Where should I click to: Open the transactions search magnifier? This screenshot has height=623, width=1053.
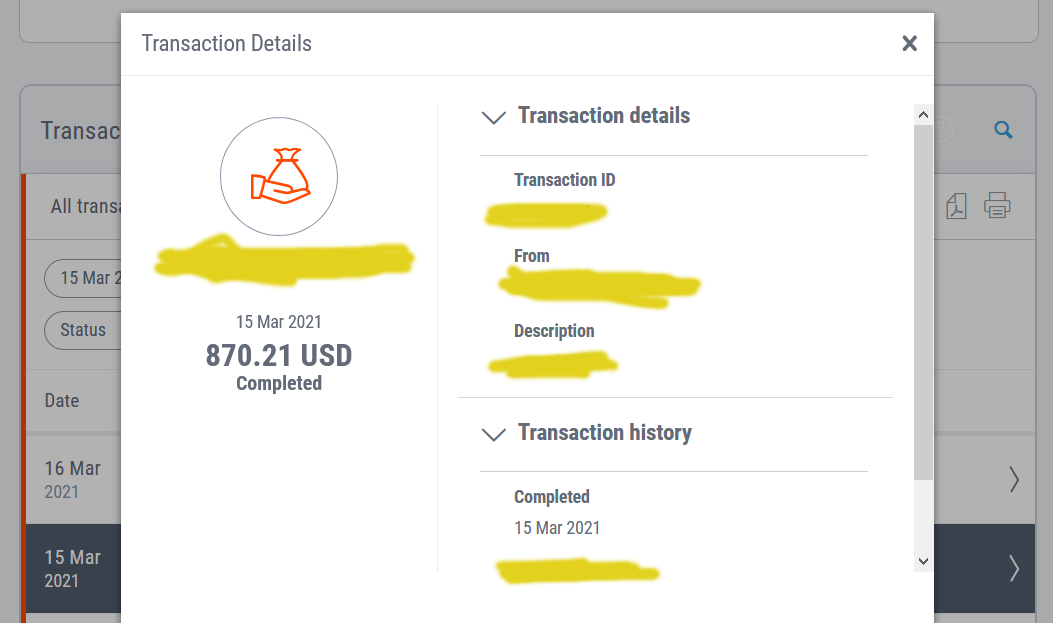coord(1003,130)
